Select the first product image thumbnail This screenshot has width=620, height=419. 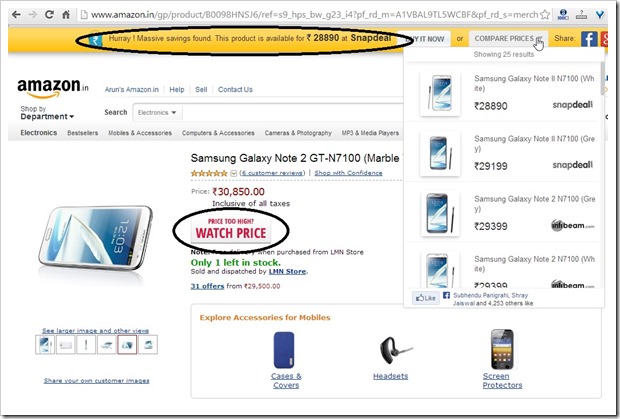click(x=46, y=345)
